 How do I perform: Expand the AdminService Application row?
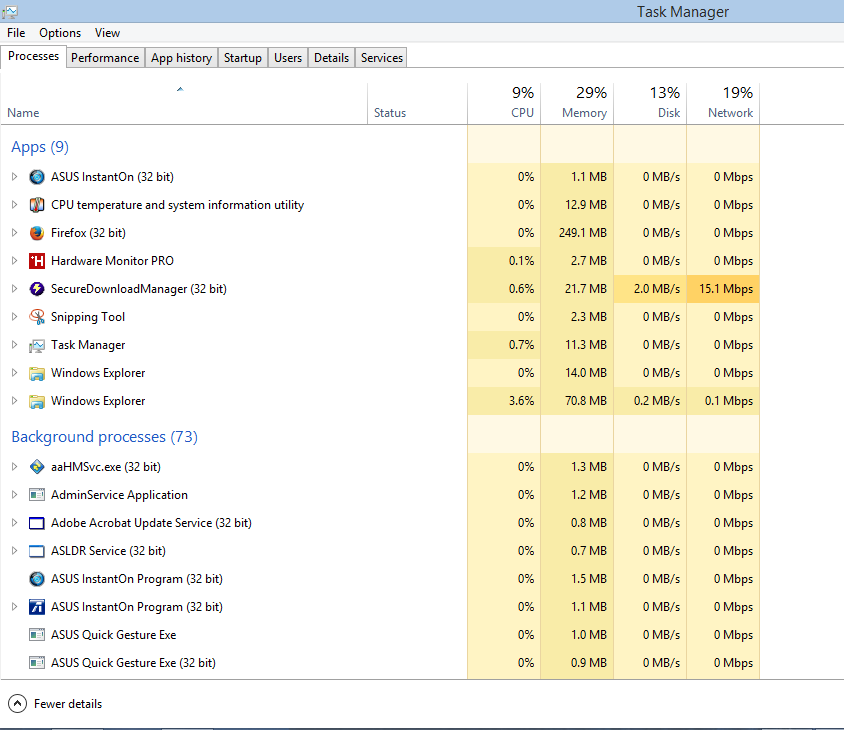[15, 495]
